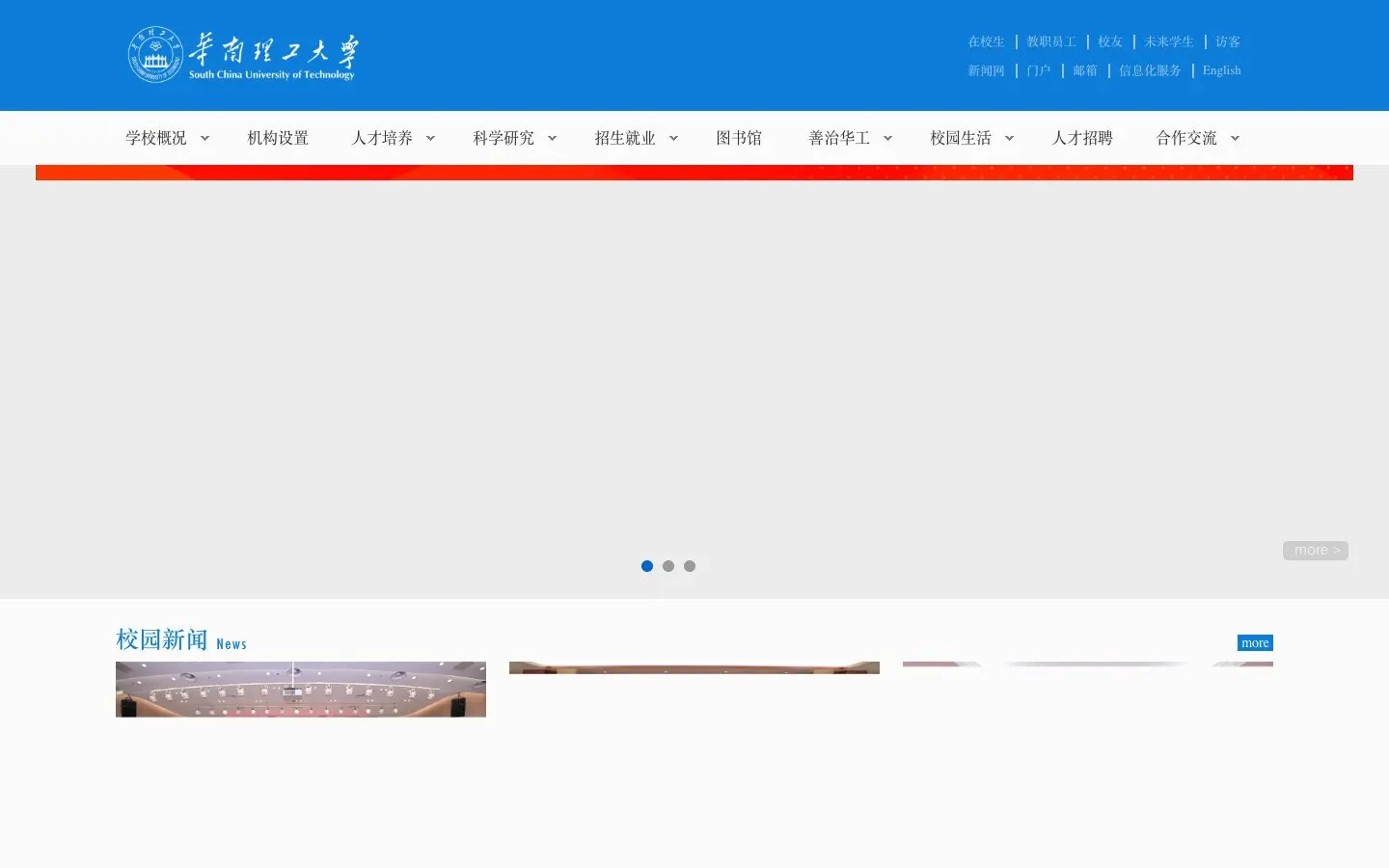Open the 在校生 link
The height and width of the screenshot is (868, 1389).
coord(986,41)
